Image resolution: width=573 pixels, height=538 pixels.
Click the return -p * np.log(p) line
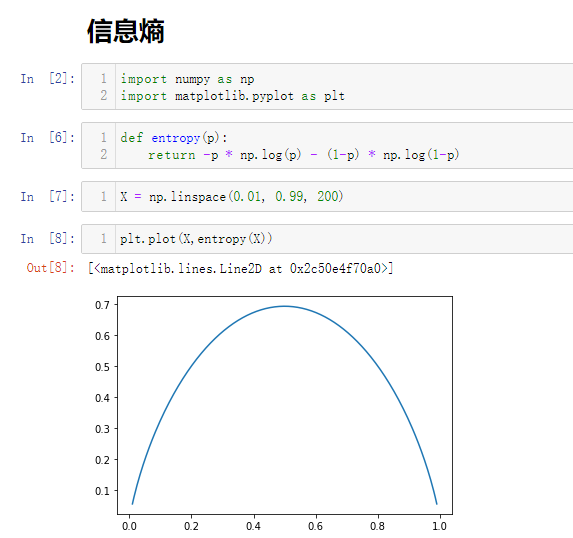click(303, 155)
